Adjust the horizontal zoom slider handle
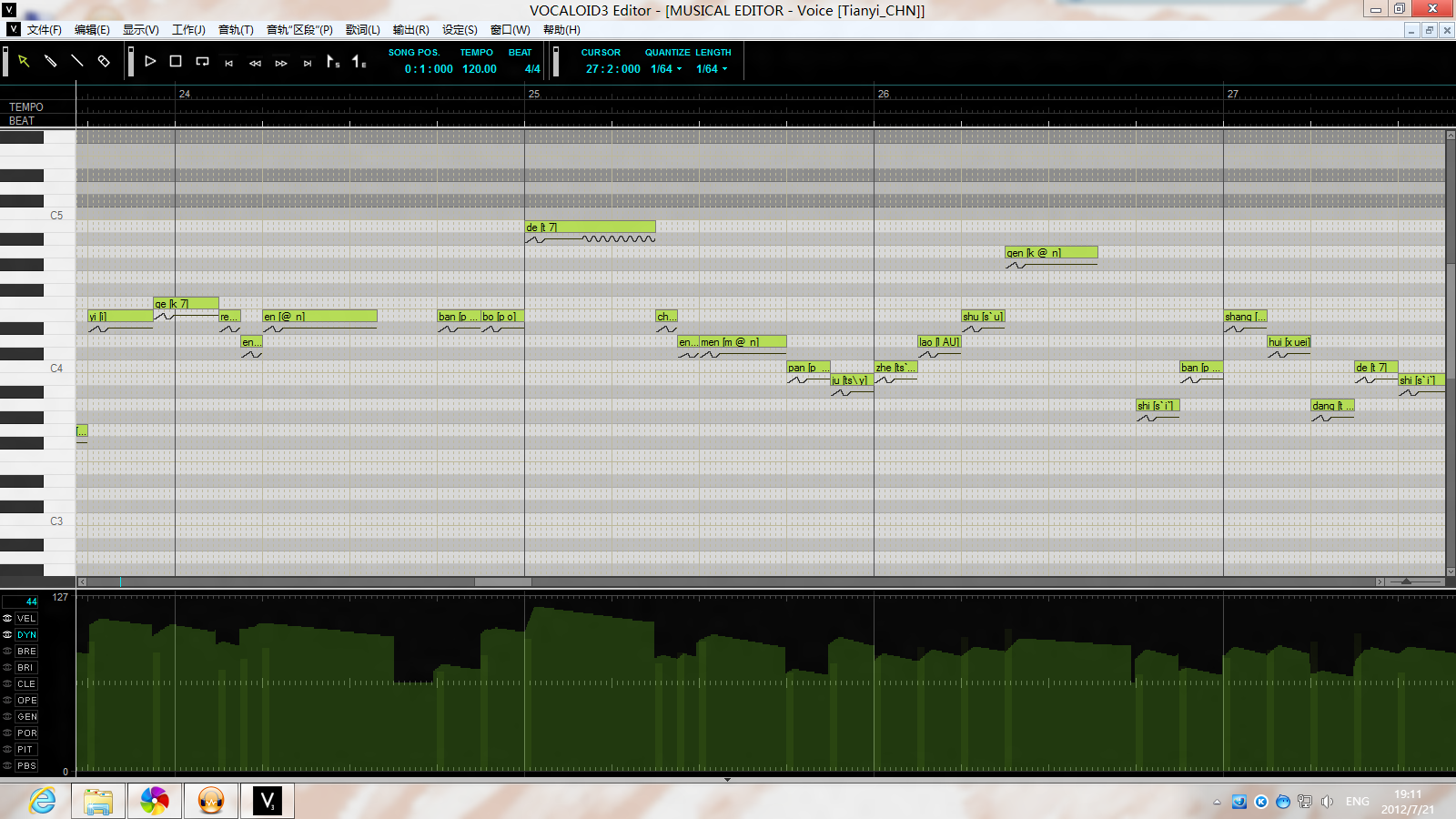 coord(1407,581)
